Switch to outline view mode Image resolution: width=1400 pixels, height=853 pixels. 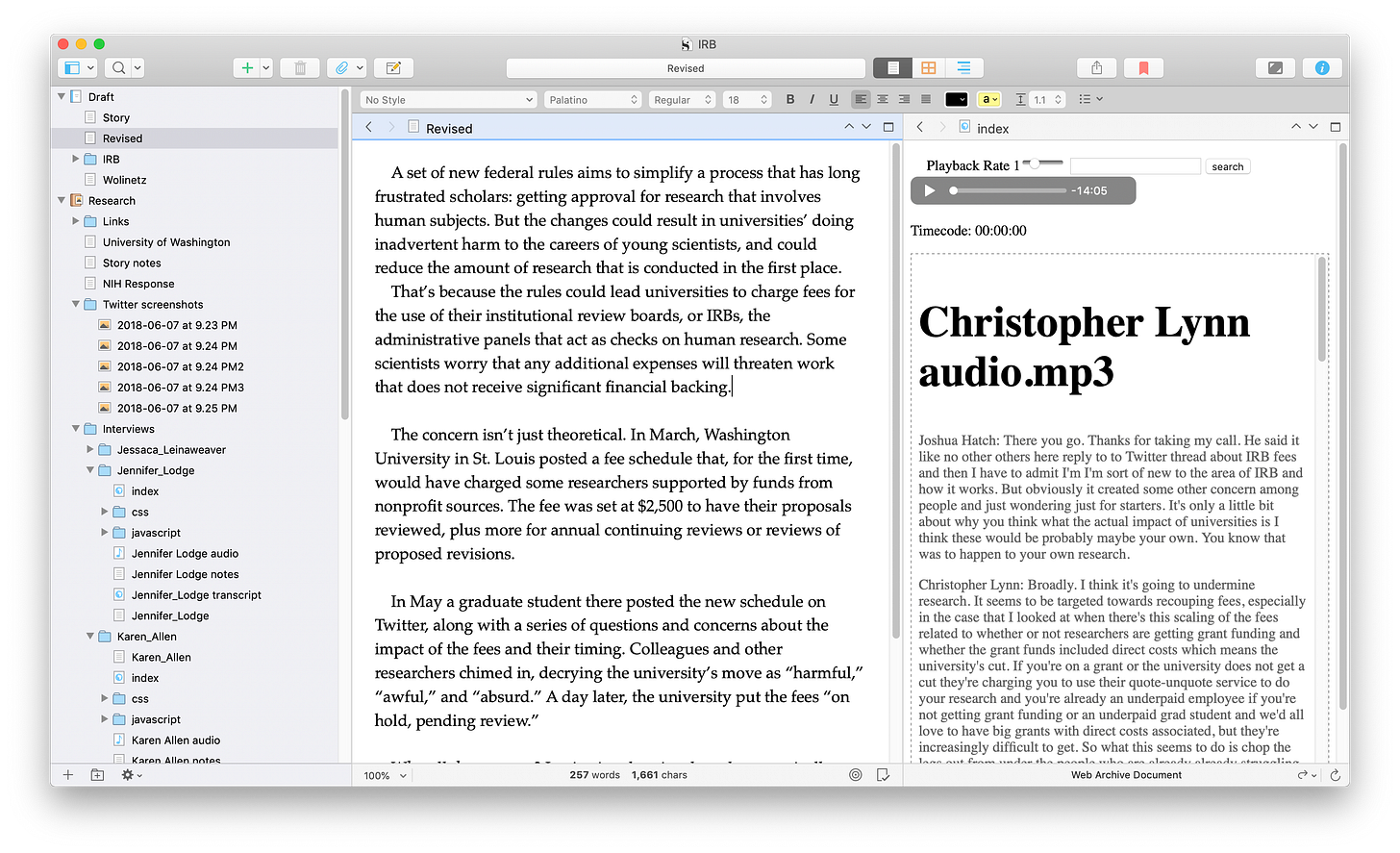click(964, 68)
